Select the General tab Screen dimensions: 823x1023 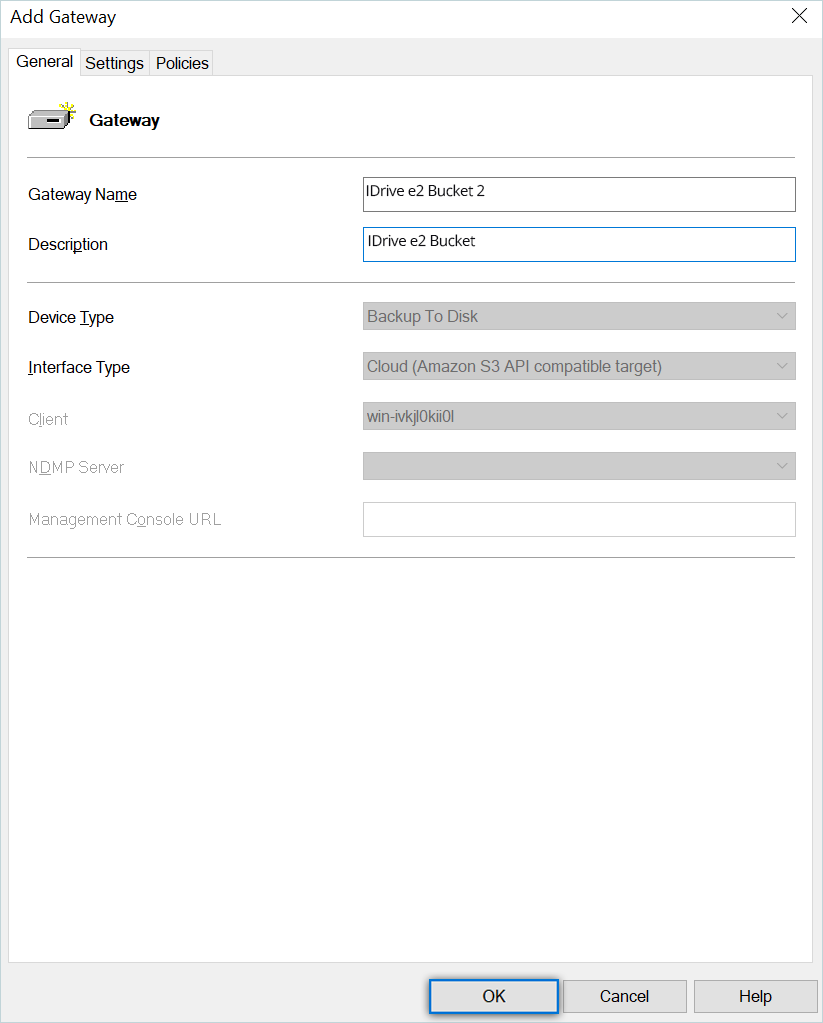pos(45,62)
